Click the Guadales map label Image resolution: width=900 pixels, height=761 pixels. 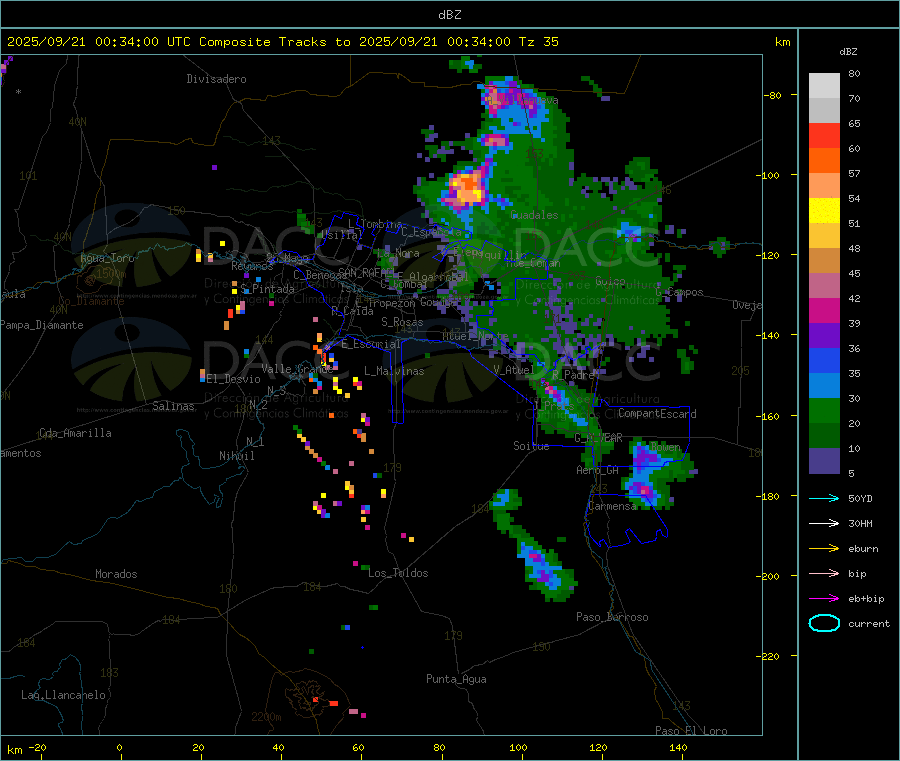click(534, 215)
